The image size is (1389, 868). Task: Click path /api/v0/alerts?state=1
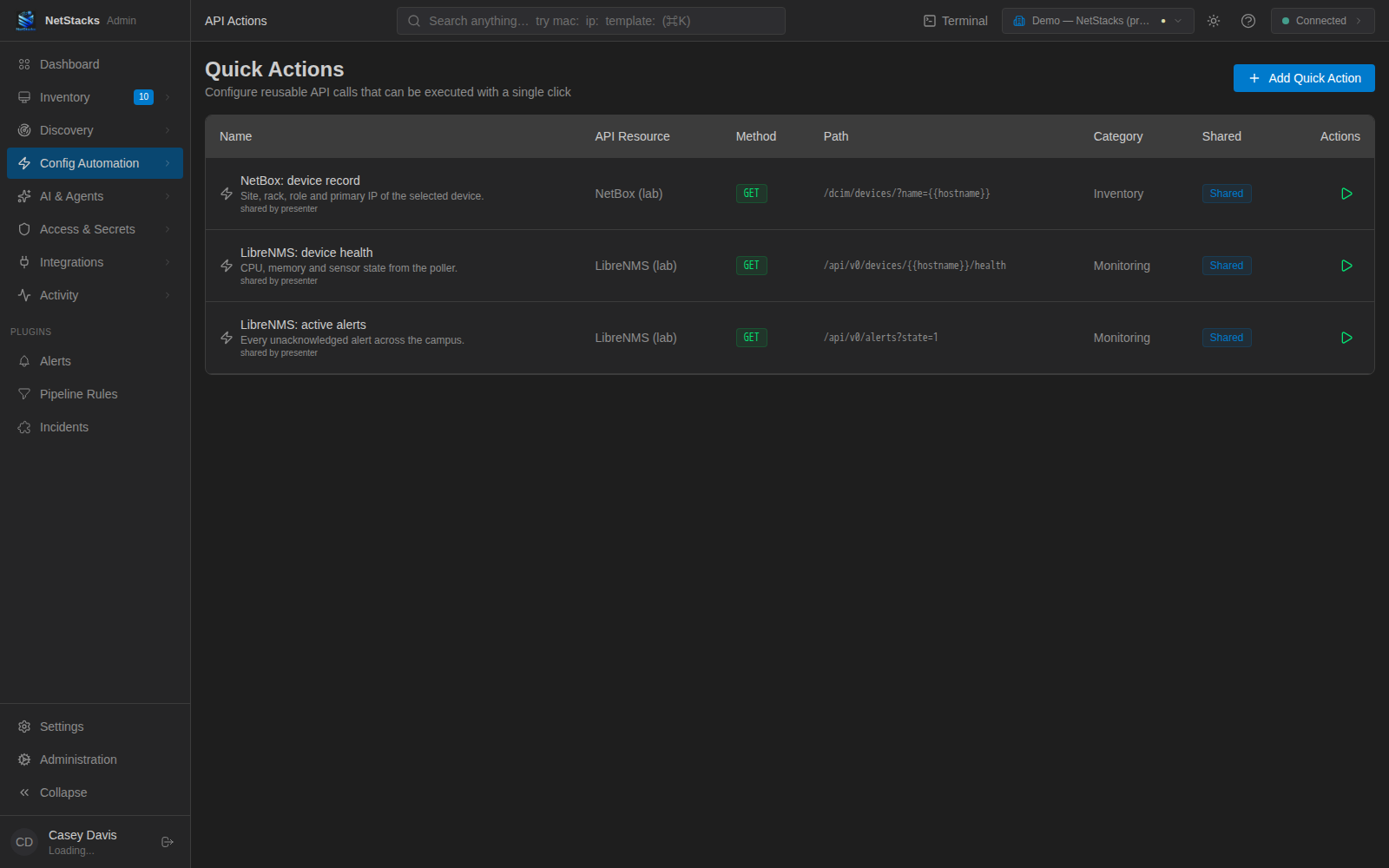(881, 338)
